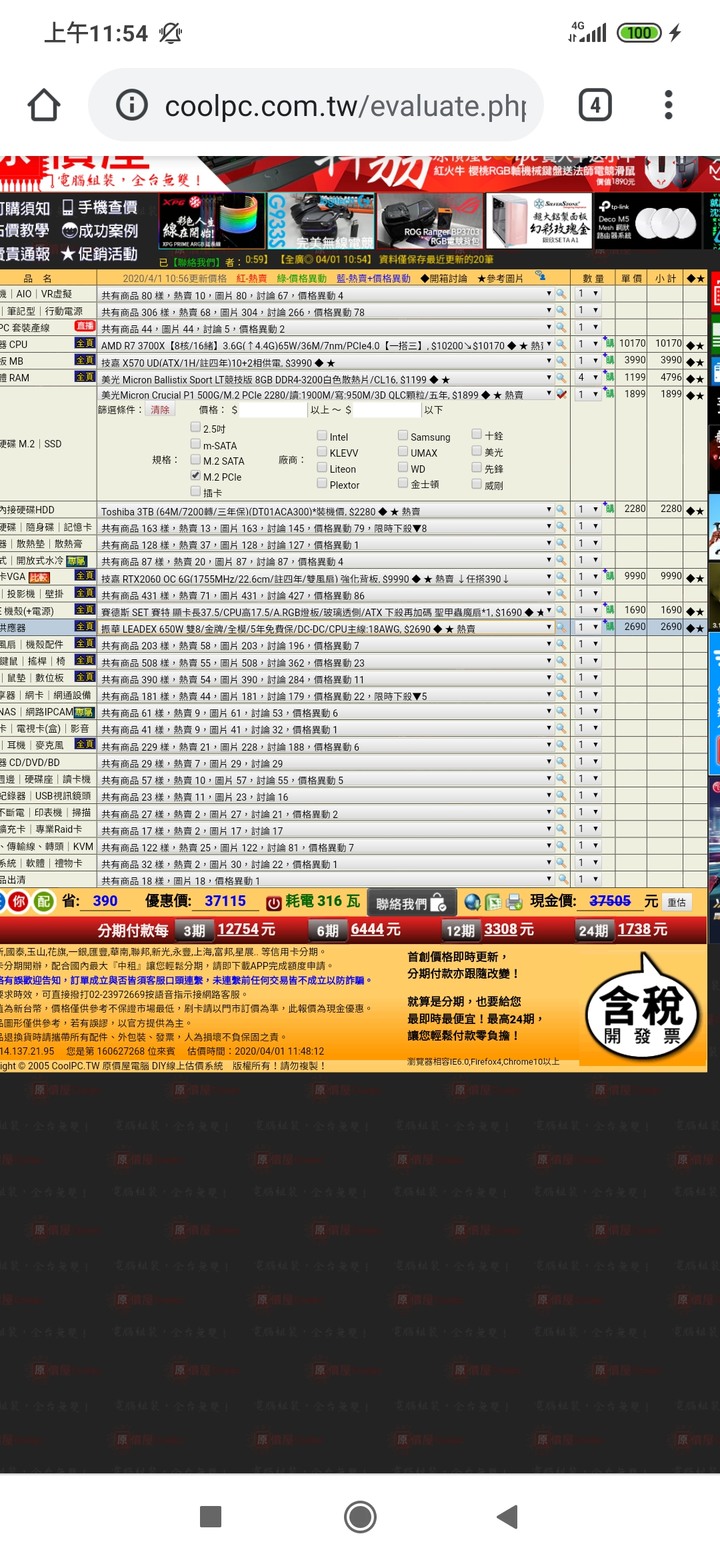The height and width of the screenshot is (1560, 720).
Task: Tick the WD vendor checkbox
Action: (x=403, y=468)
